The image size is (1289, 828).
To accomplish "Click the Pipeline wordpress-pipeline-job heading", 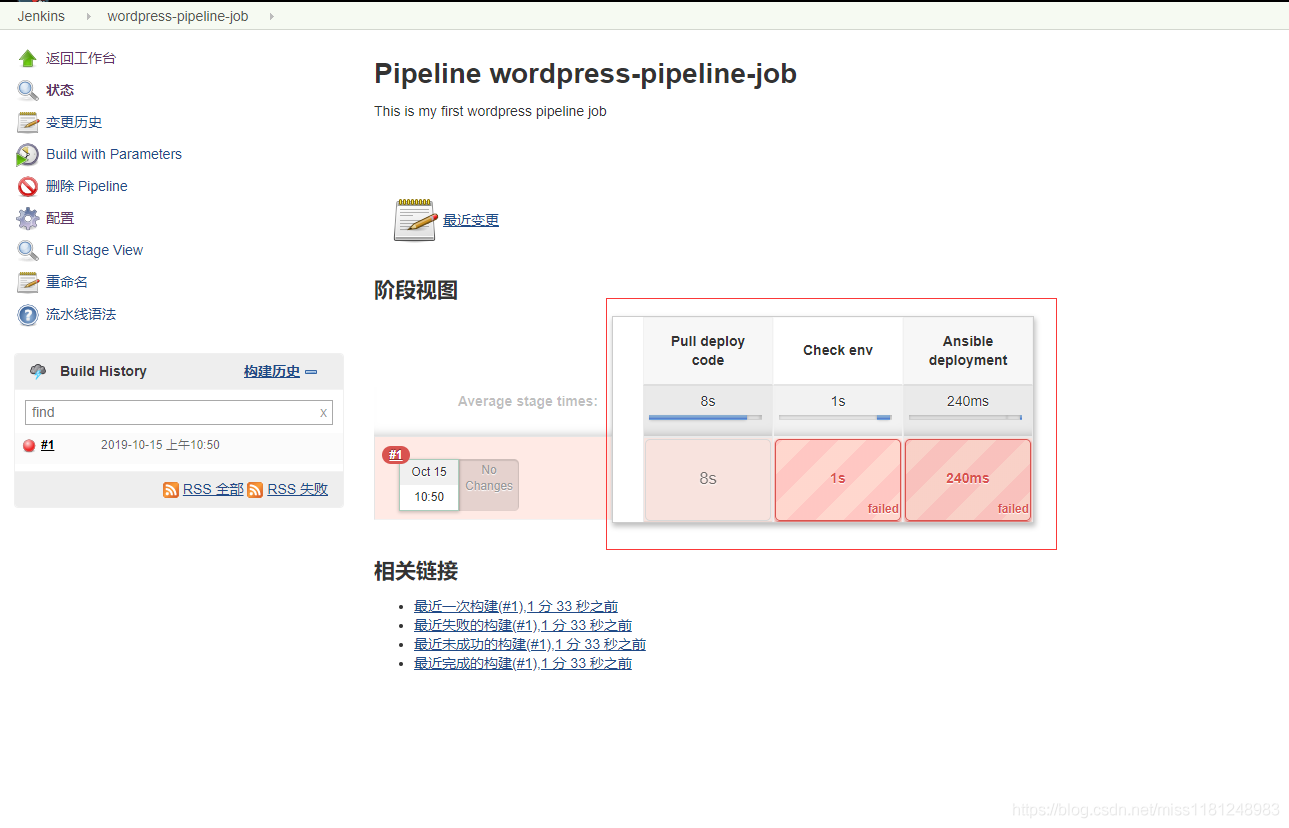I will click(x=585, y=73).
